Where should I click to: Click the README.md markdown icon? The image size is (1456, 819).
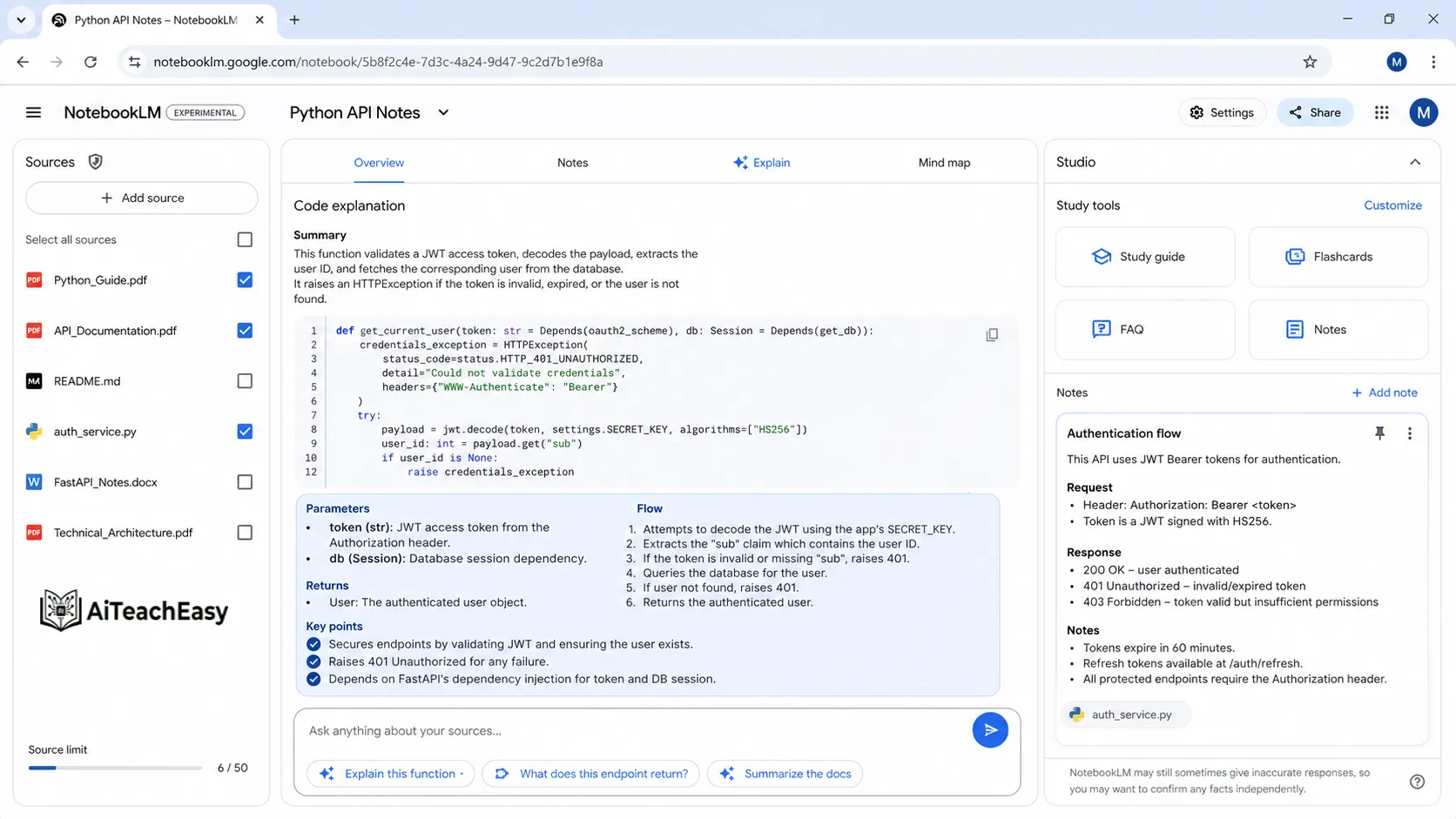tap(34, 381)
